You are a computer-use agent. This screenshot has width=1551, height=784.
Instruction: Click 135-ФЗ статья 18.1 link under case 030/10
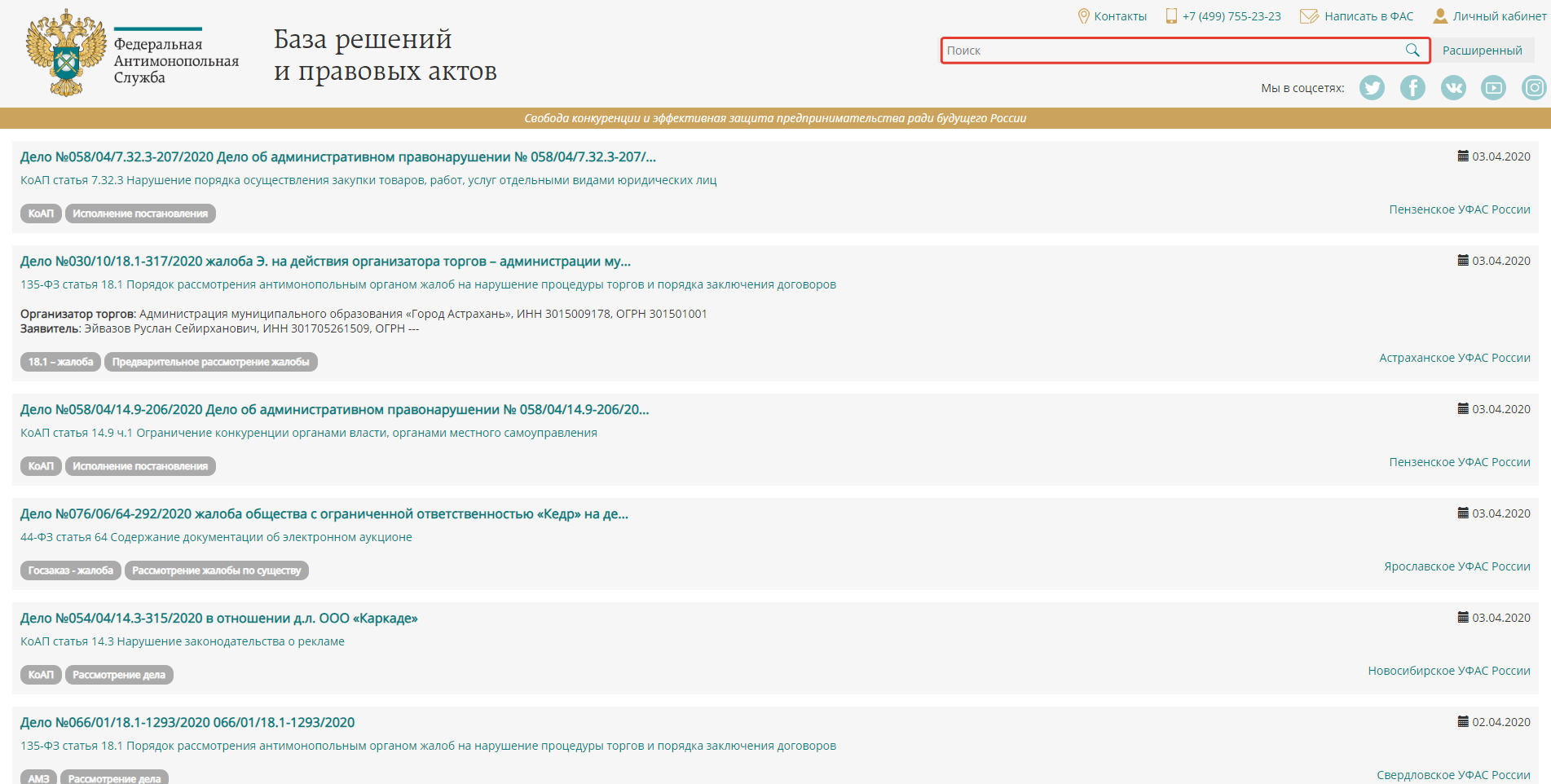coord(428,284)
